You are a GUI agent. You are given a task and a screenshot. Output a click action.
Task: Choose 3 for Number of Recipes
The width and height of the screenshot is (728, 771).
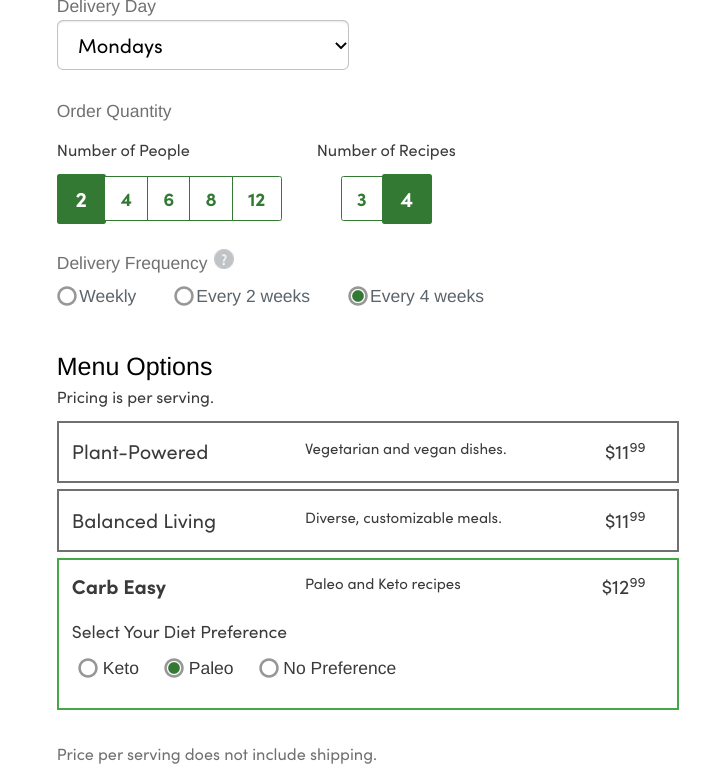[x=362, y=199]
